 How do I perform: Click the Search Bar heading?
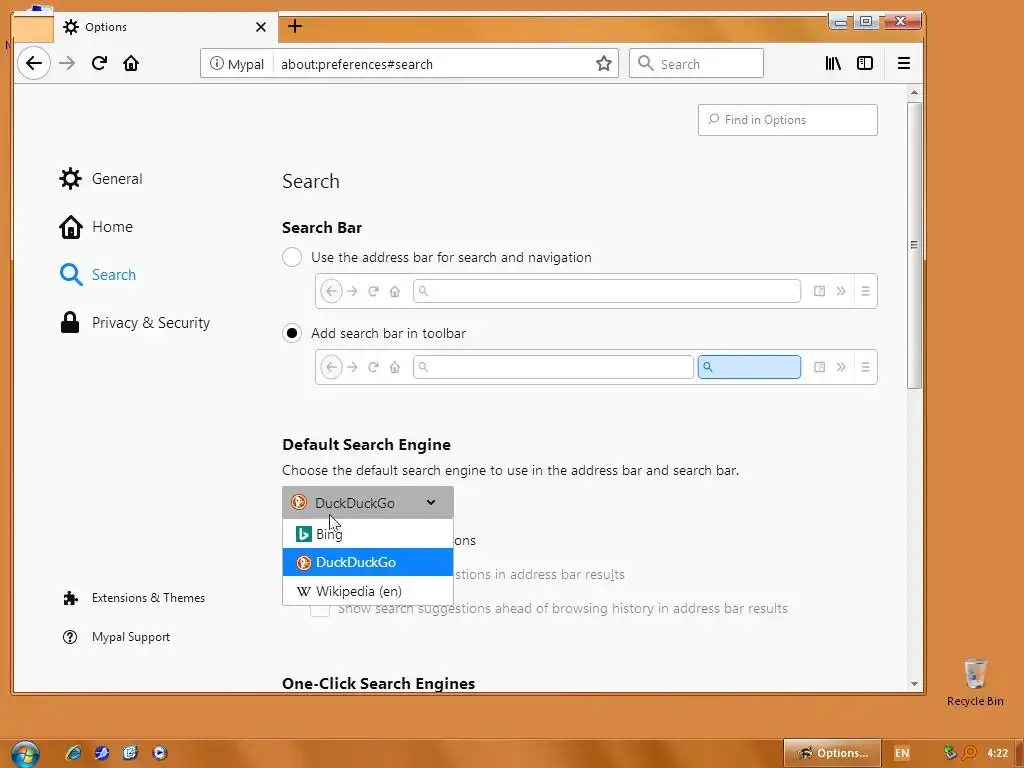pyautogui.click(x=322, y=228)
